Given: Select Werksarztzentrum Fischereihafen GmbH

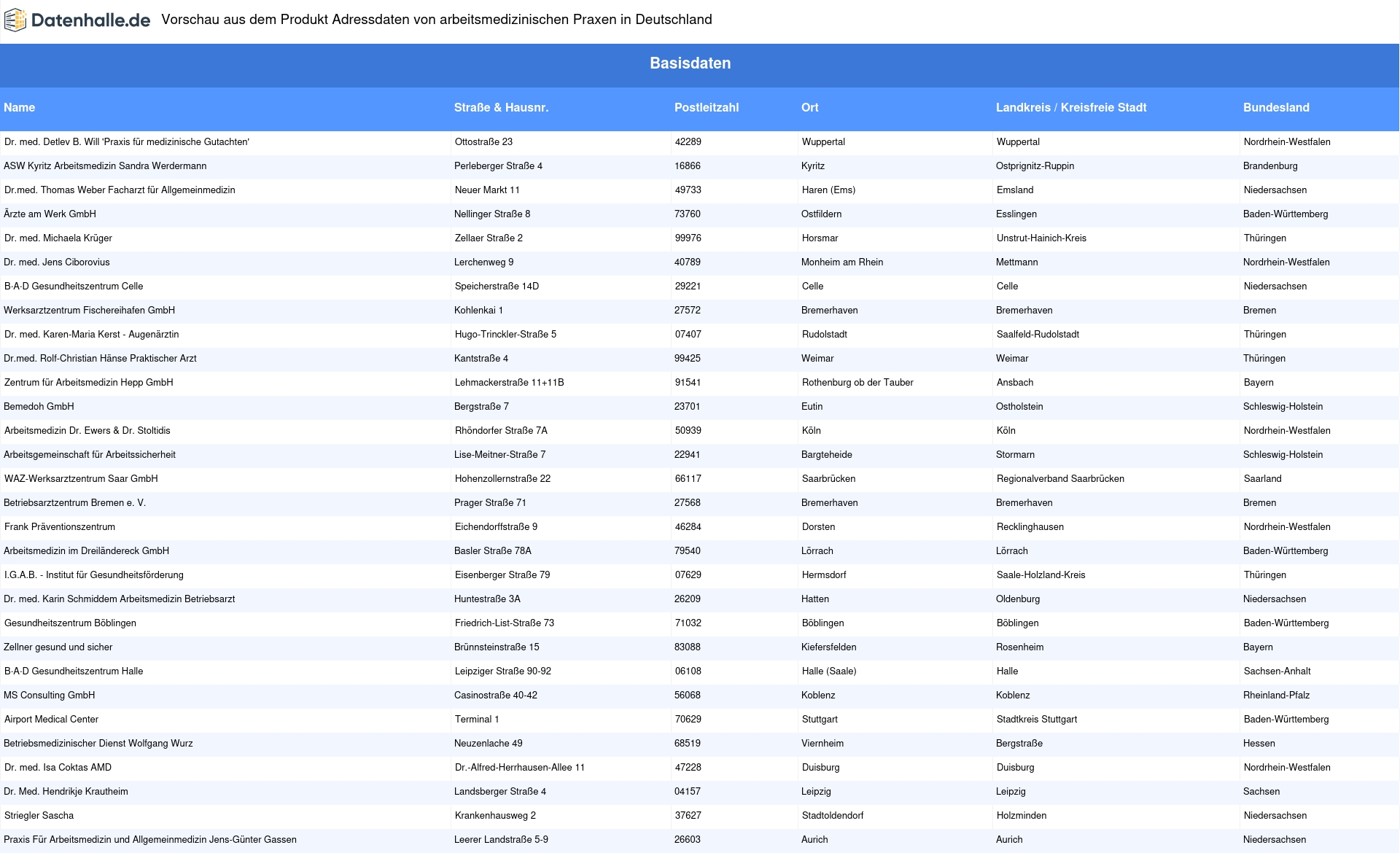Looking at the screenshot, I should coord(89,311).
